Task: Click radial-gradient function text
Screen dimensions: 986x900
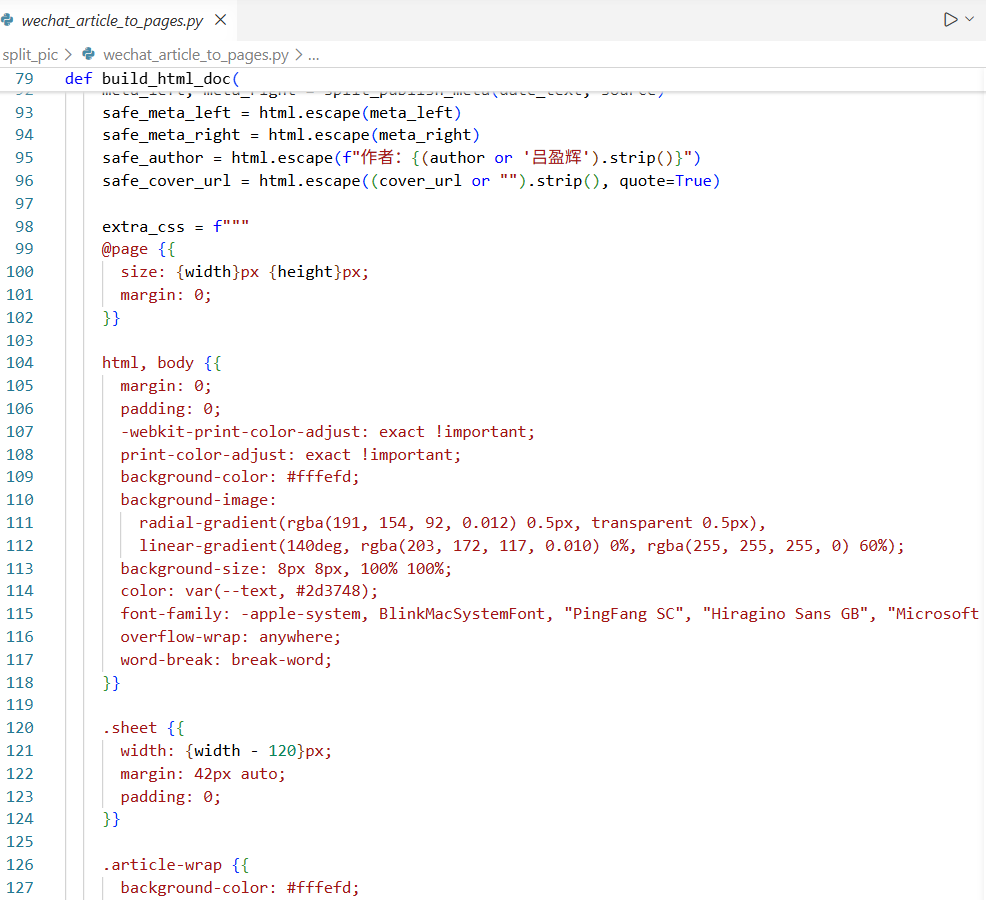Action: click(208, 523)
